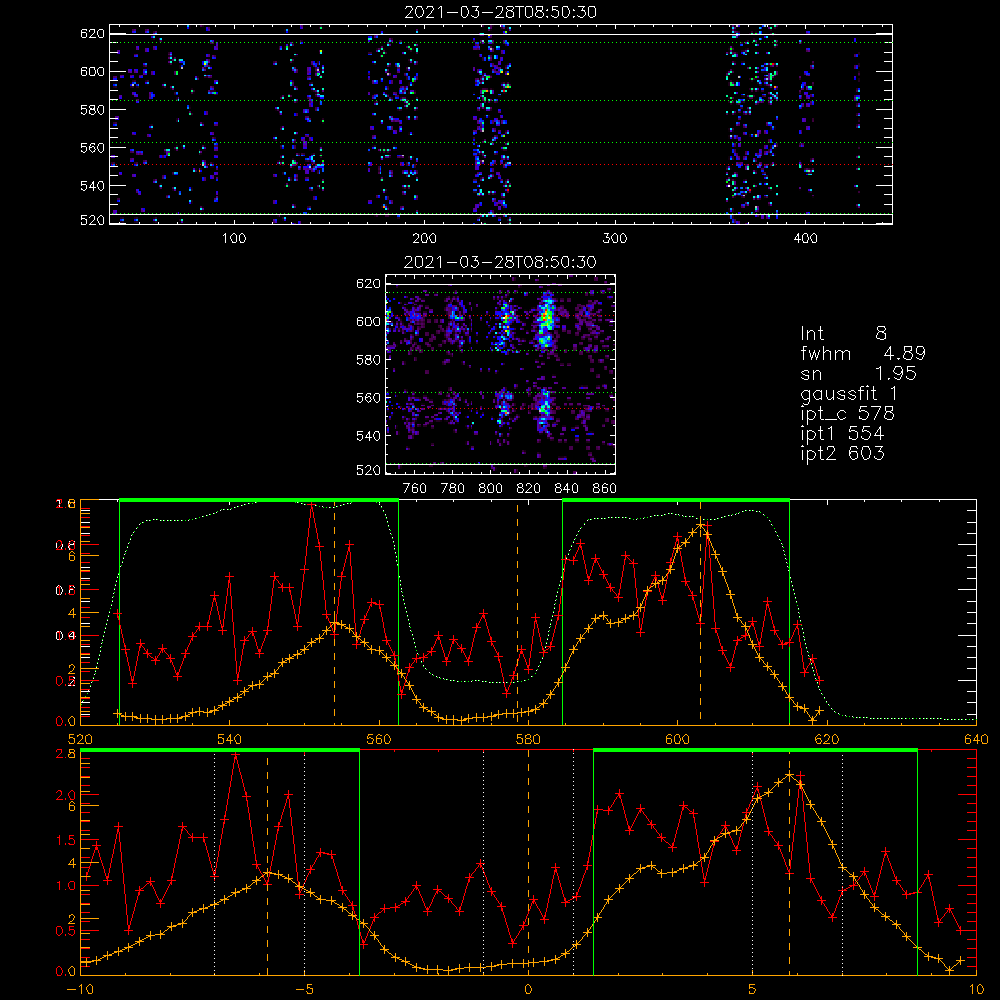This screenshot has width=1000, height=1000.
Task: Click x-axis label 300 on top image
Action: (x=615, y=239)
